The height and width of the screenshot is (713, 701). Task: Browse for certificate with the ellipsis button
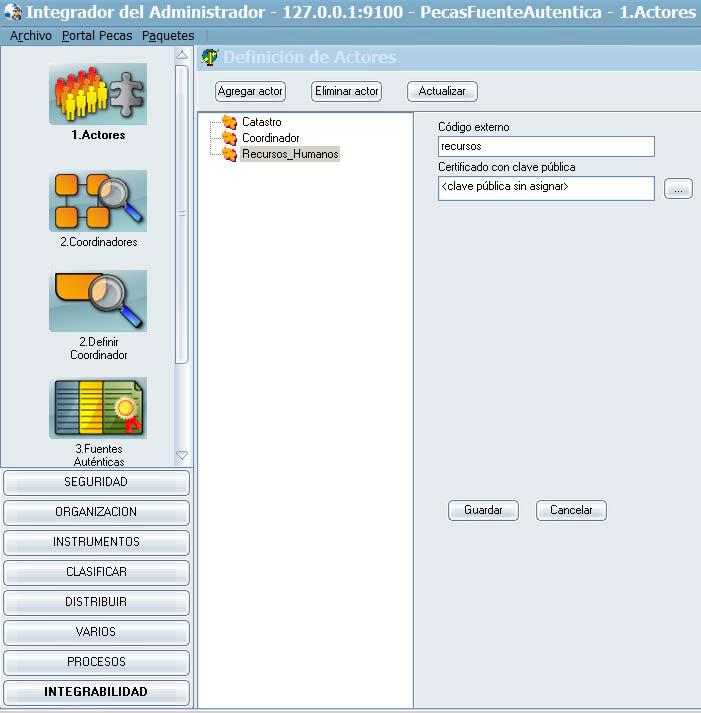[x=678, y=188]
